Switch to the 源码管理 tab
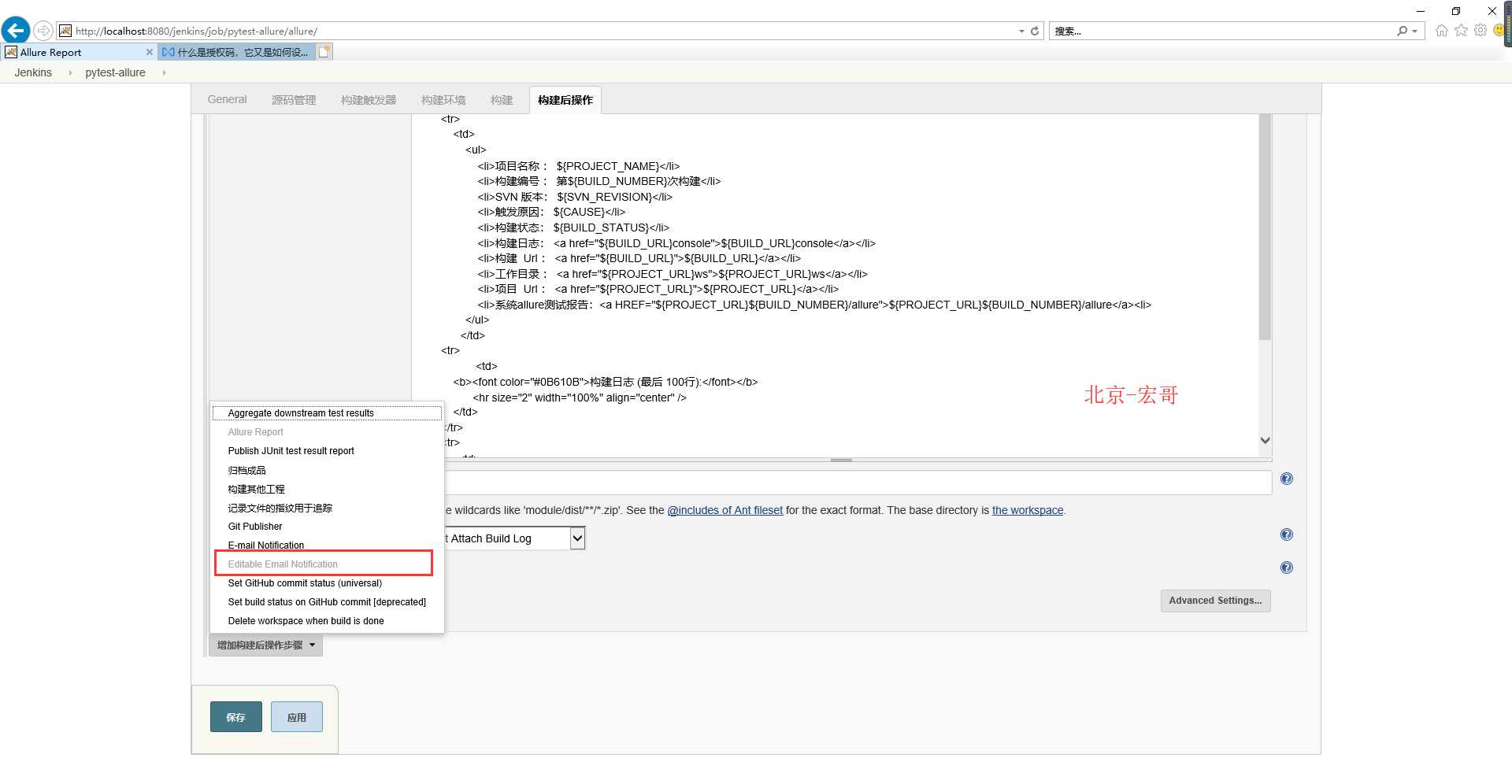The width and height of the screenshot is (1512, 784). [294, 100]
